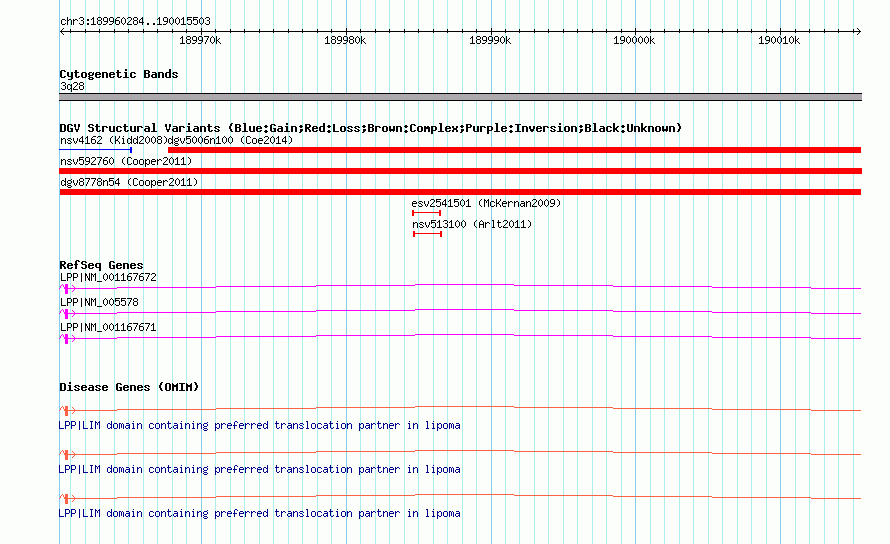
Task: Open the middle LPP|LIM domain OMIM link
Action: coord(259,470)
